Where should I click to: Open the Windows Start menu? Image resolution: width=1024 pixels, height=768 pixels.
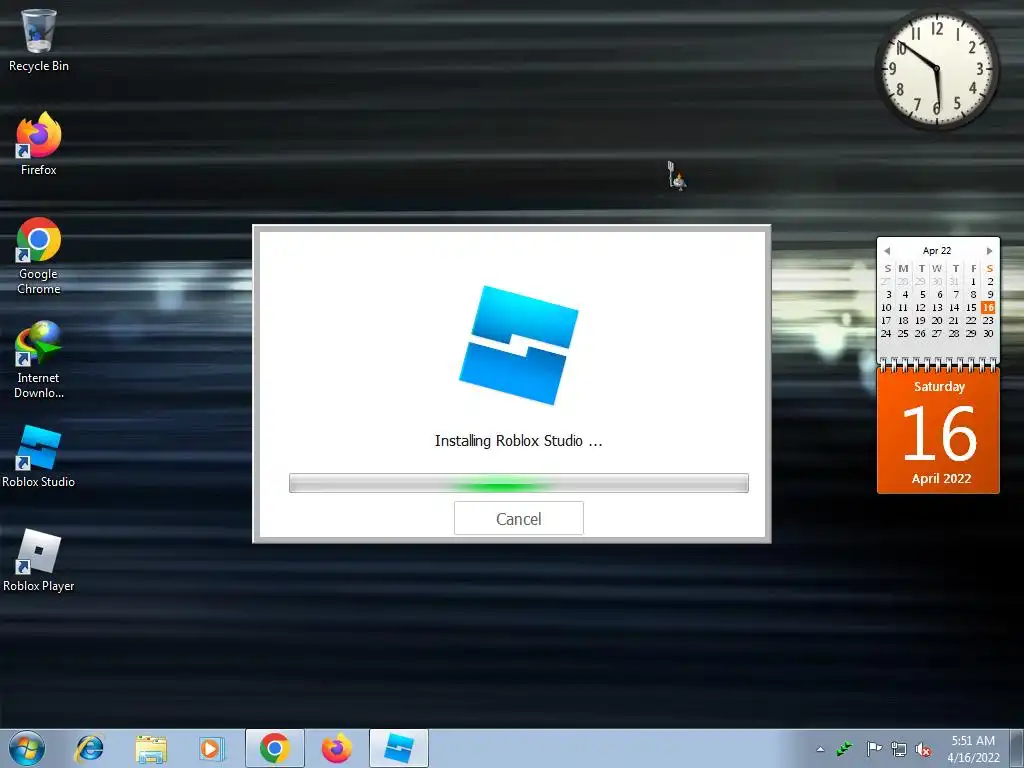[x=27, y=748]
